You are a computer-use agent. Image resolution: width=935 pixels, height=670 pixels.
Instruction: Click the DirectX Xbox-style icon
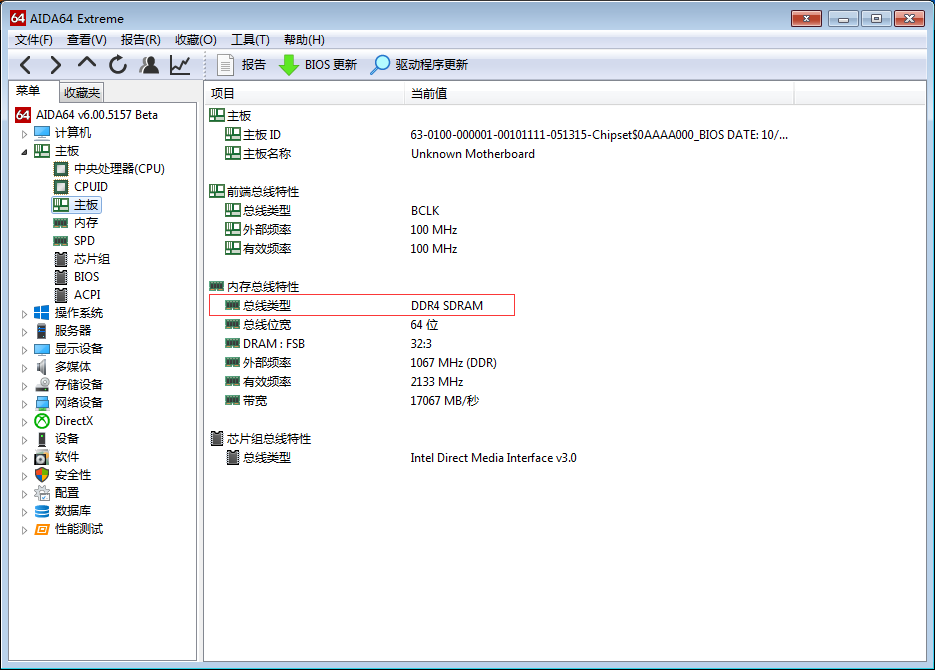[42, 421]
